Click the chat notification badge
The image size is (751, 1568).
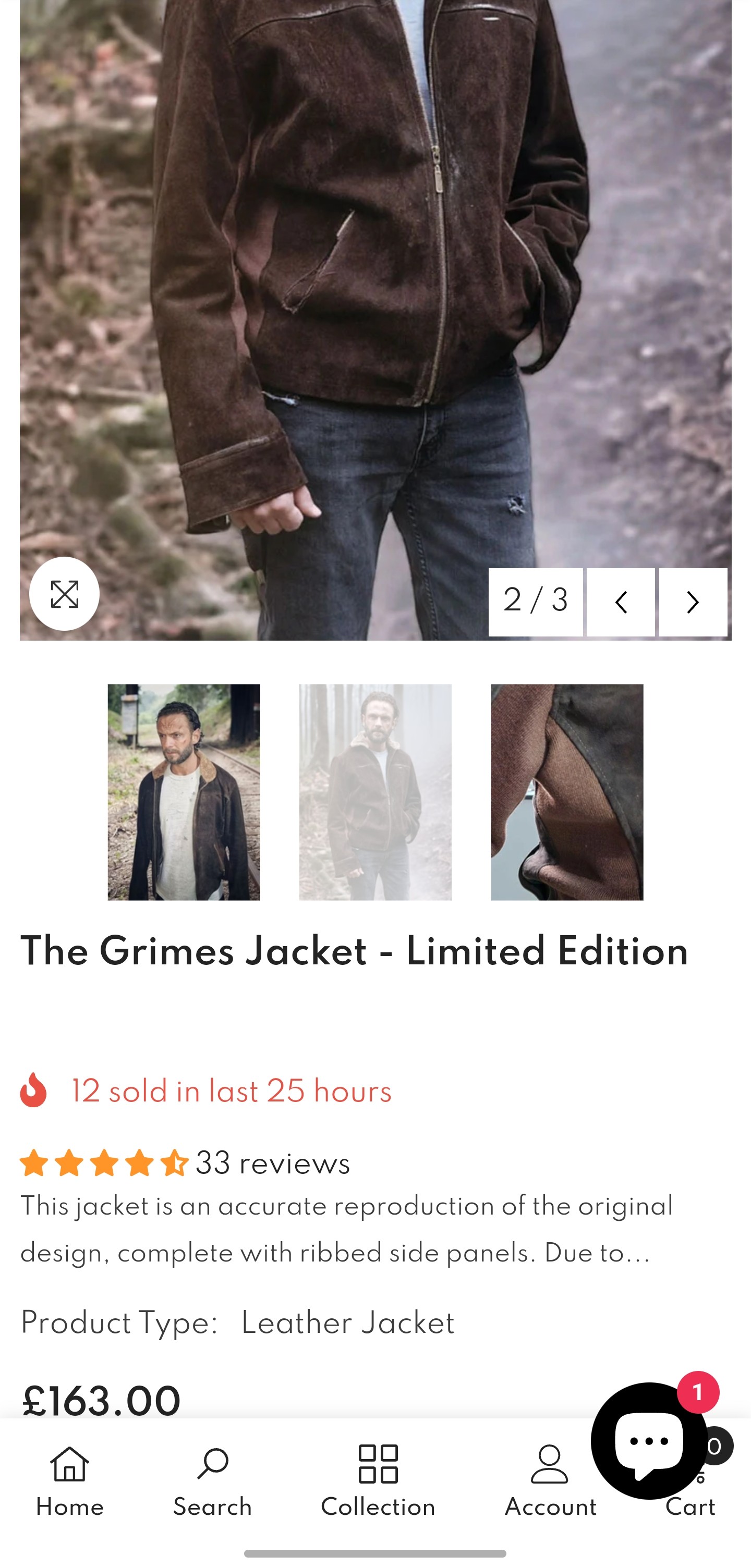pos(698,1391)
